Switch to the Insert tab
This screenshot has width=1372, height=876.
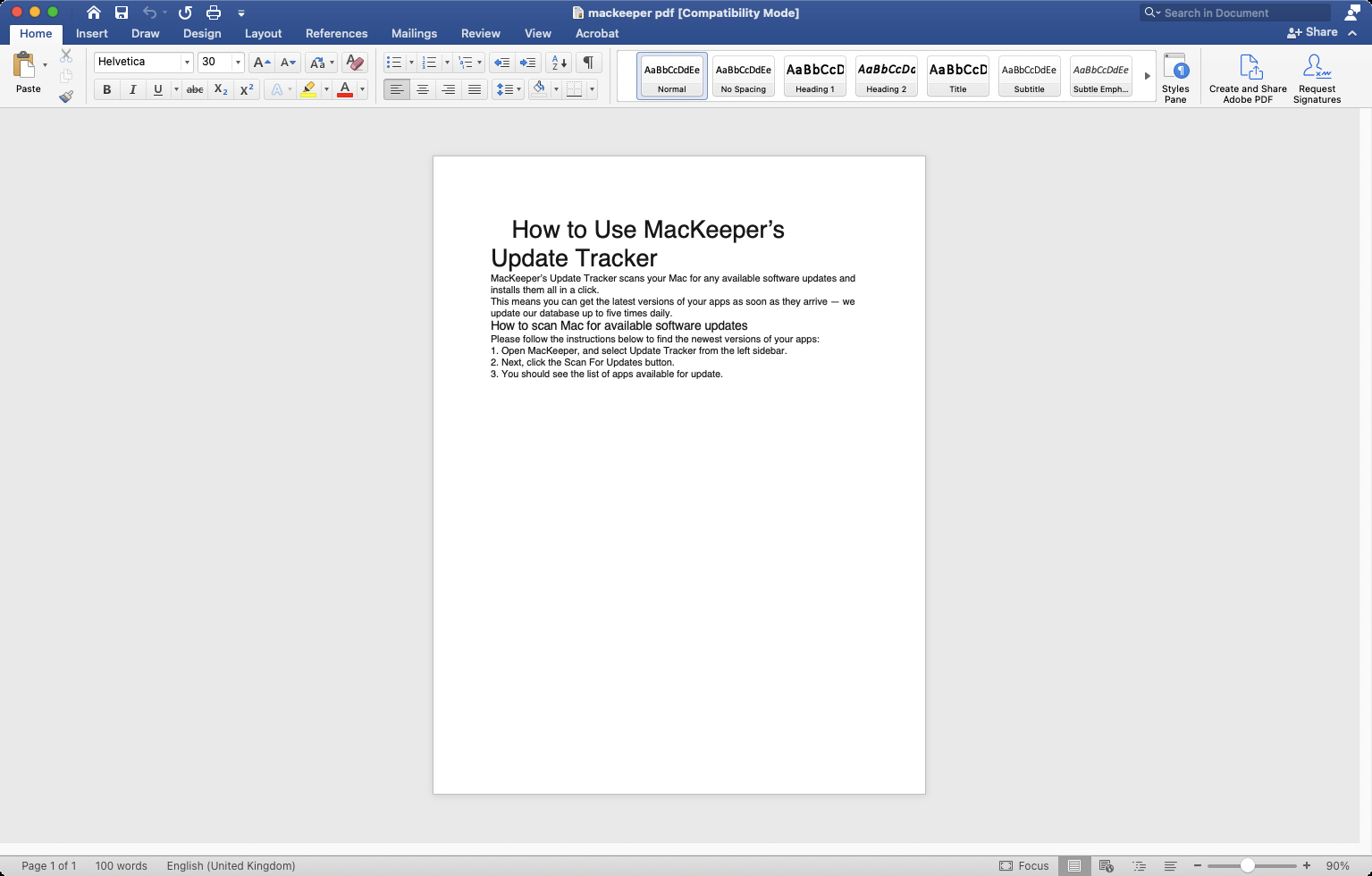tap(92, 33)
